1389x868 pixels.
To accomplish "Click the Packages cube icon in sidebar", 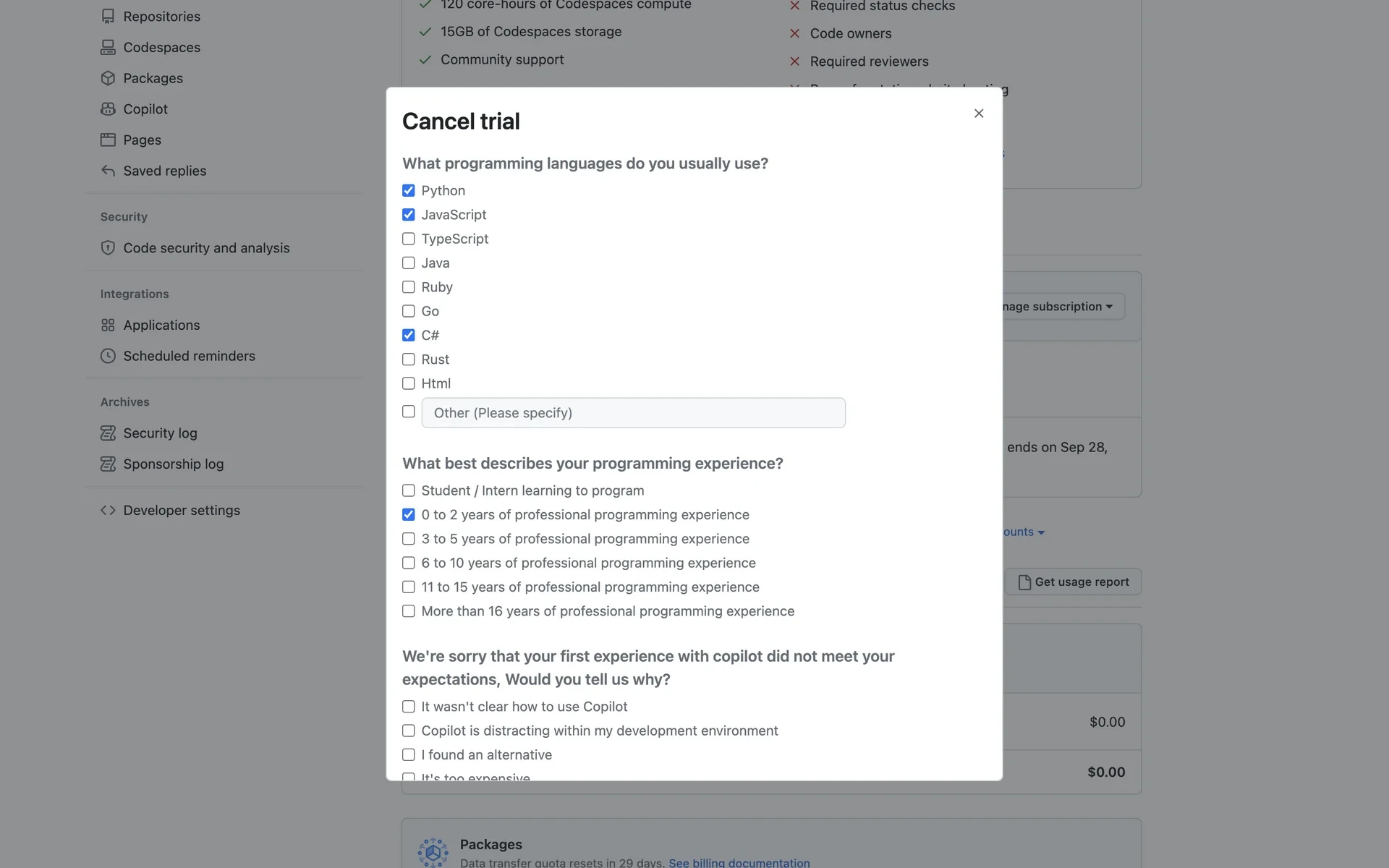I will pyautogui.click(x=108, y=78).
